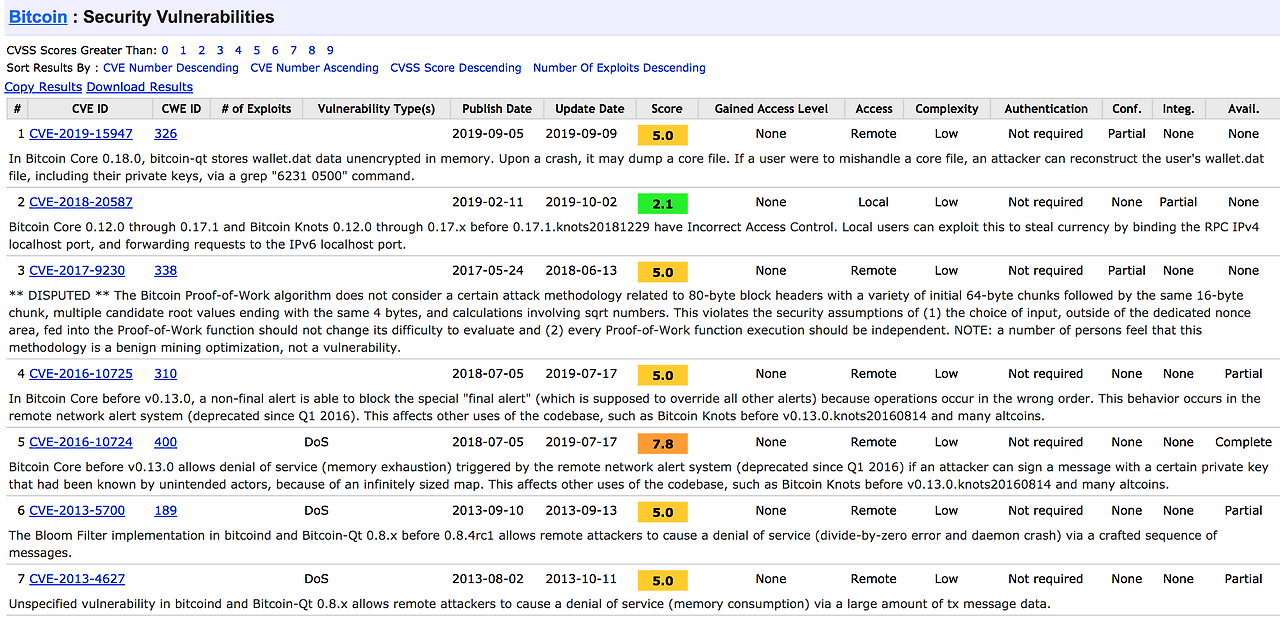Image resolution: width=1280 pixels, height=619 pixels.
Task: Click the yellow 5.0 score for CVE-2013-4627
Action: pos(663,581)
